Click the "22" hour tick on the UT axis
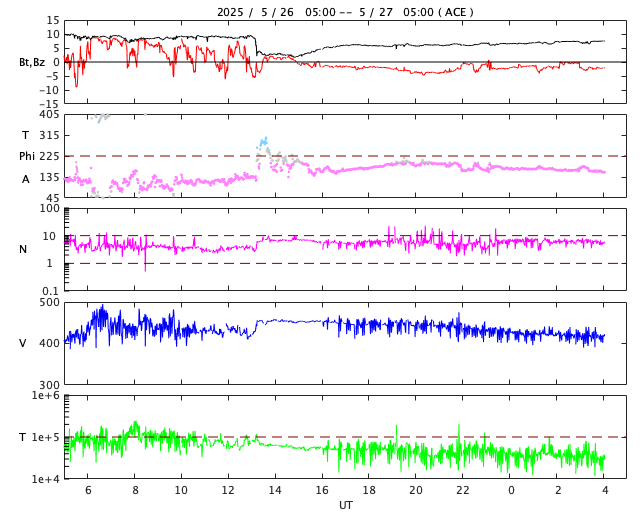 click(463, 490)
